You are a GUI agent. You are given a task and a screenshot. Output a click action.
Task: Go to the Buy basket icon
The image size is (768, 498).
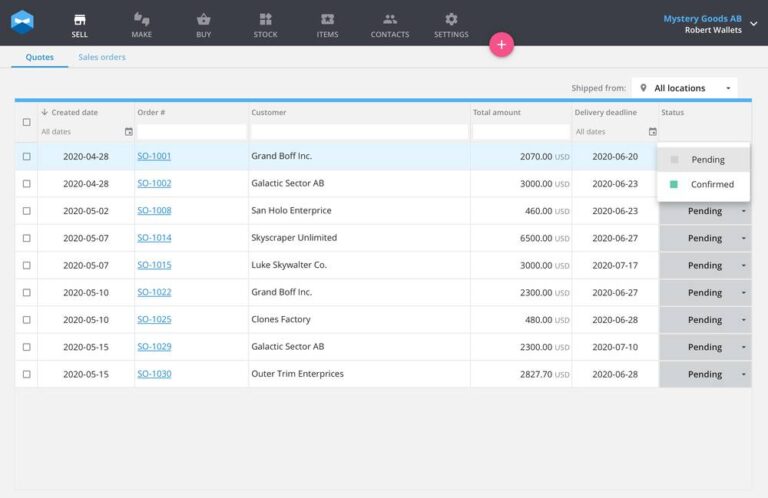203,19
